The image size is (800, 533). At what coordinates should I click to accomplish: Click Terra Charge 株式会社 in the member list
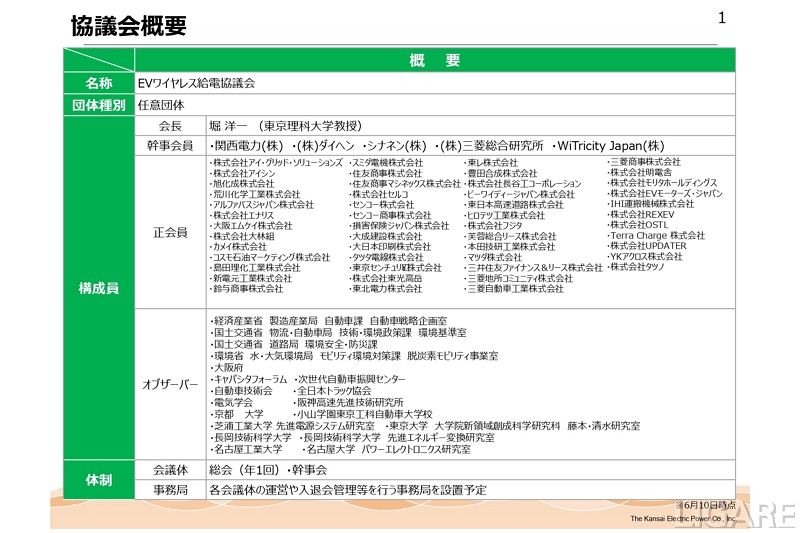click(657, 235)
